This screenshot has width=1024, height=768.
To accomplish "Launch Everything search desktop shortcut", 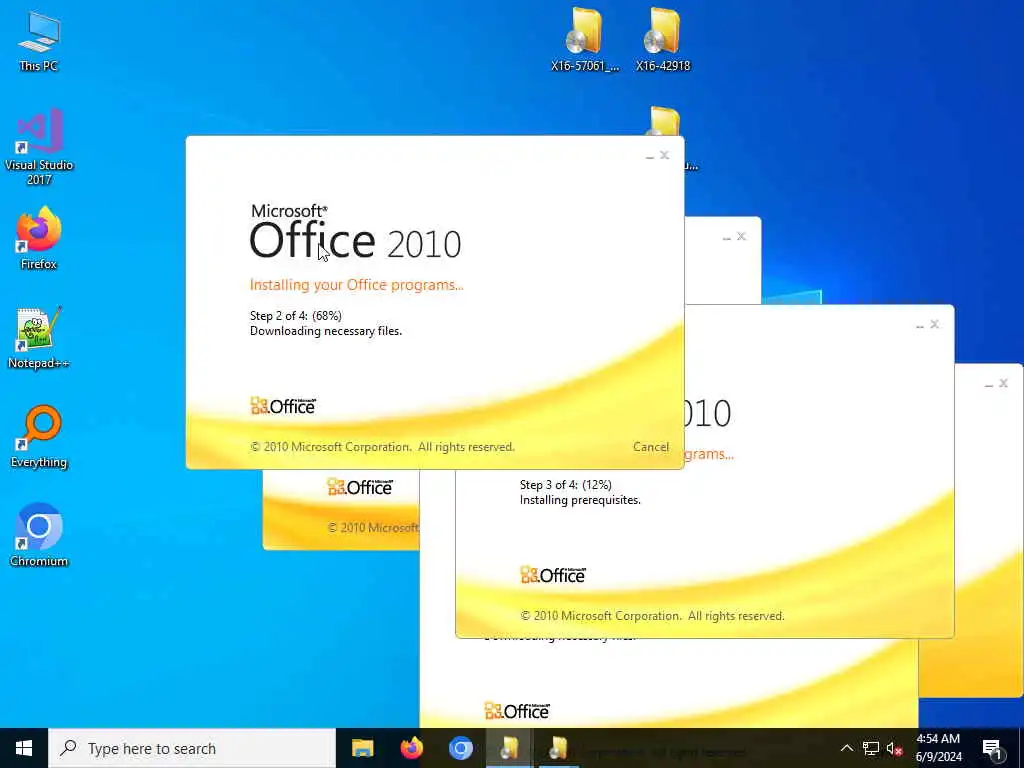I will (x=39, y=436).
